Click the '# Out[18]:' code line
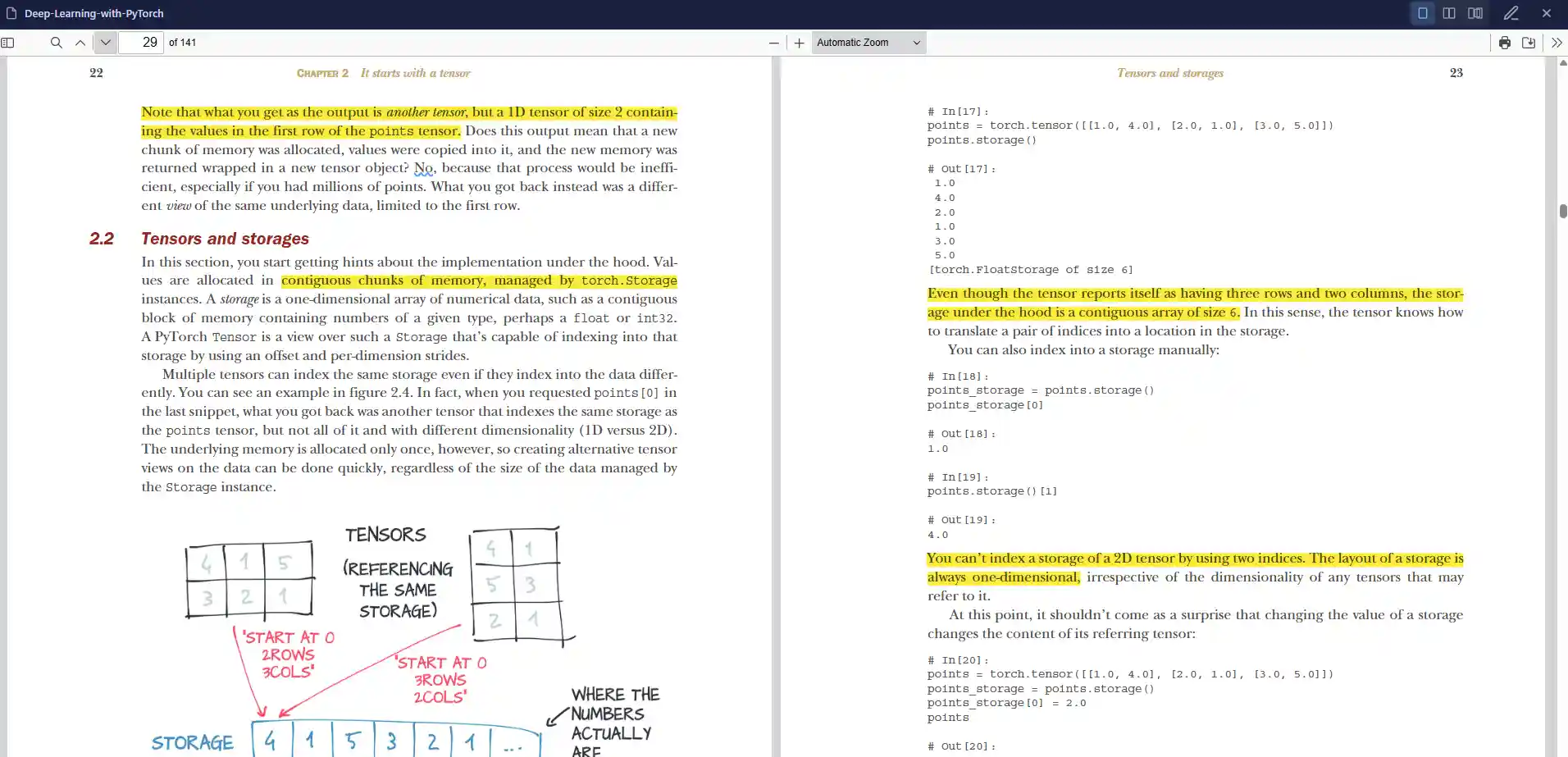 961,434
